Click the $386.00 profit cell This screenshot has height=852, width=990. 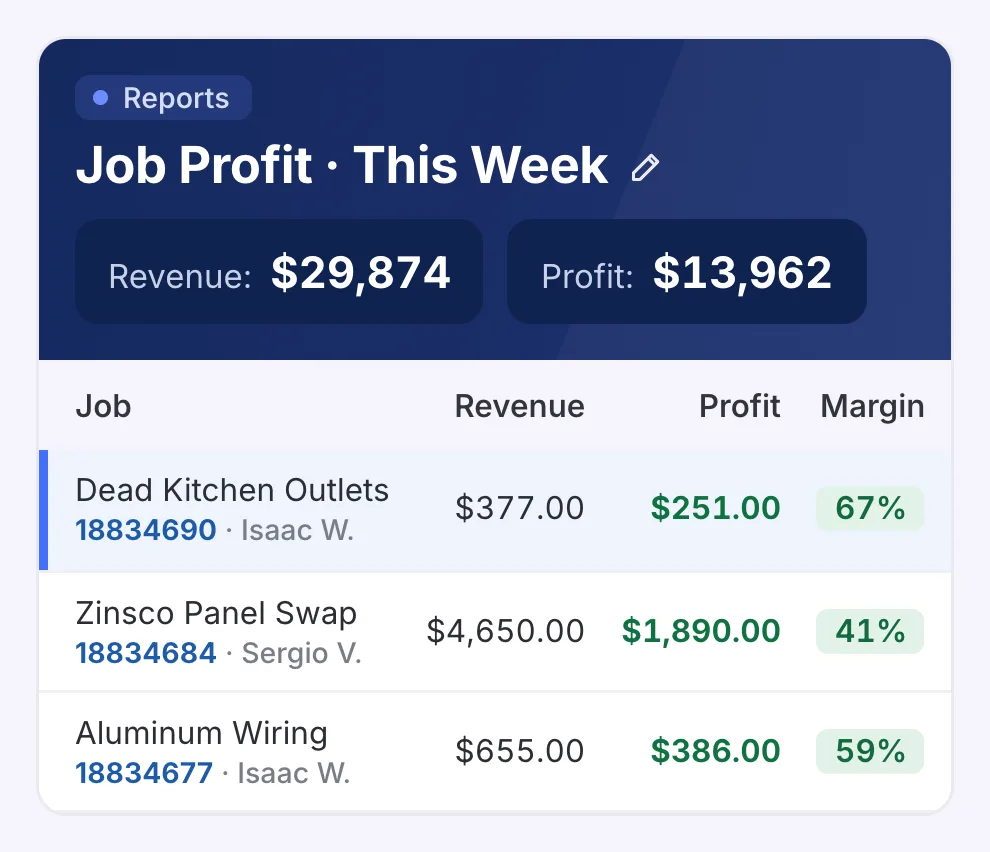(715, 751)
